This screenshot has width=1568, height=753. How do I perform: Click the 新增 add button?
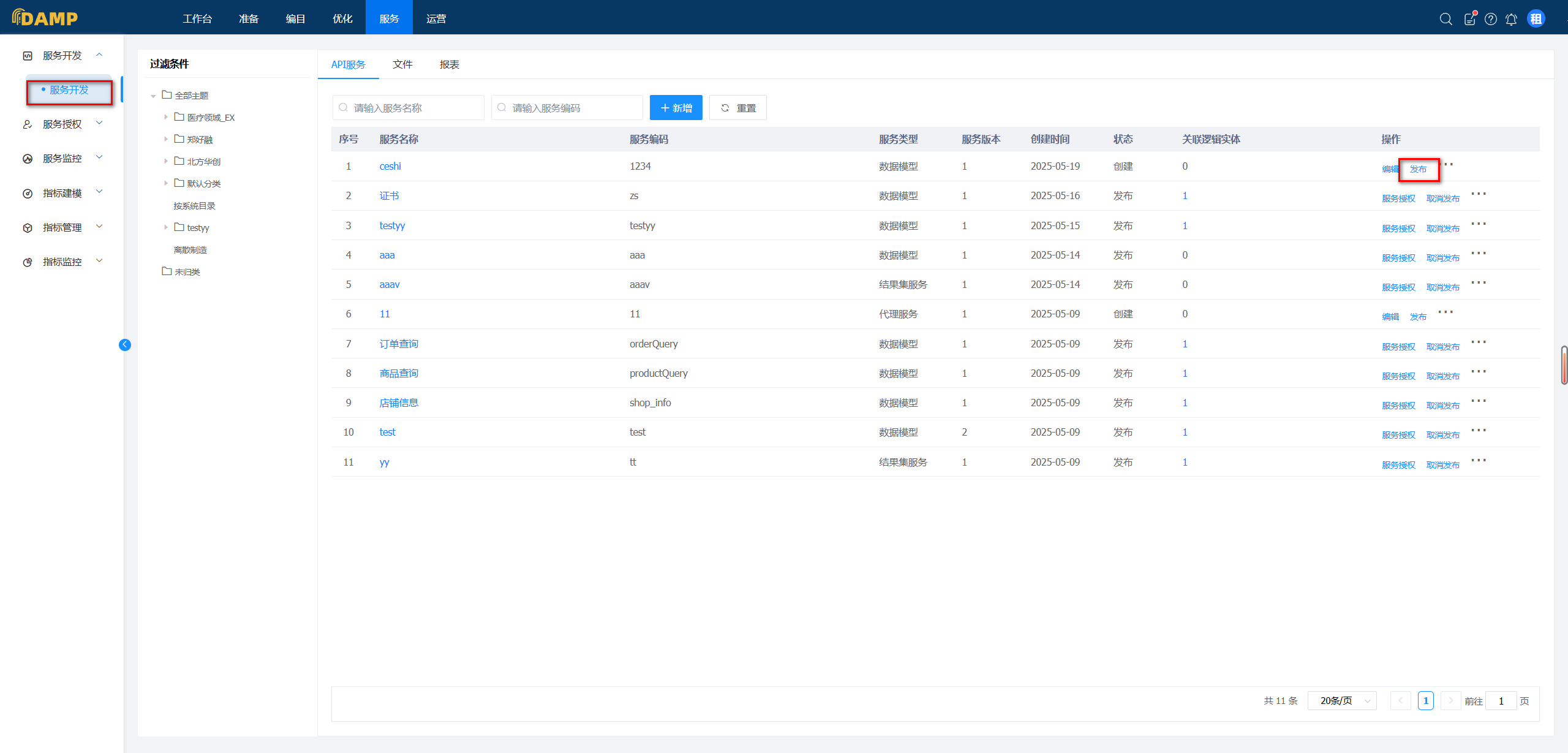[676, 108]
